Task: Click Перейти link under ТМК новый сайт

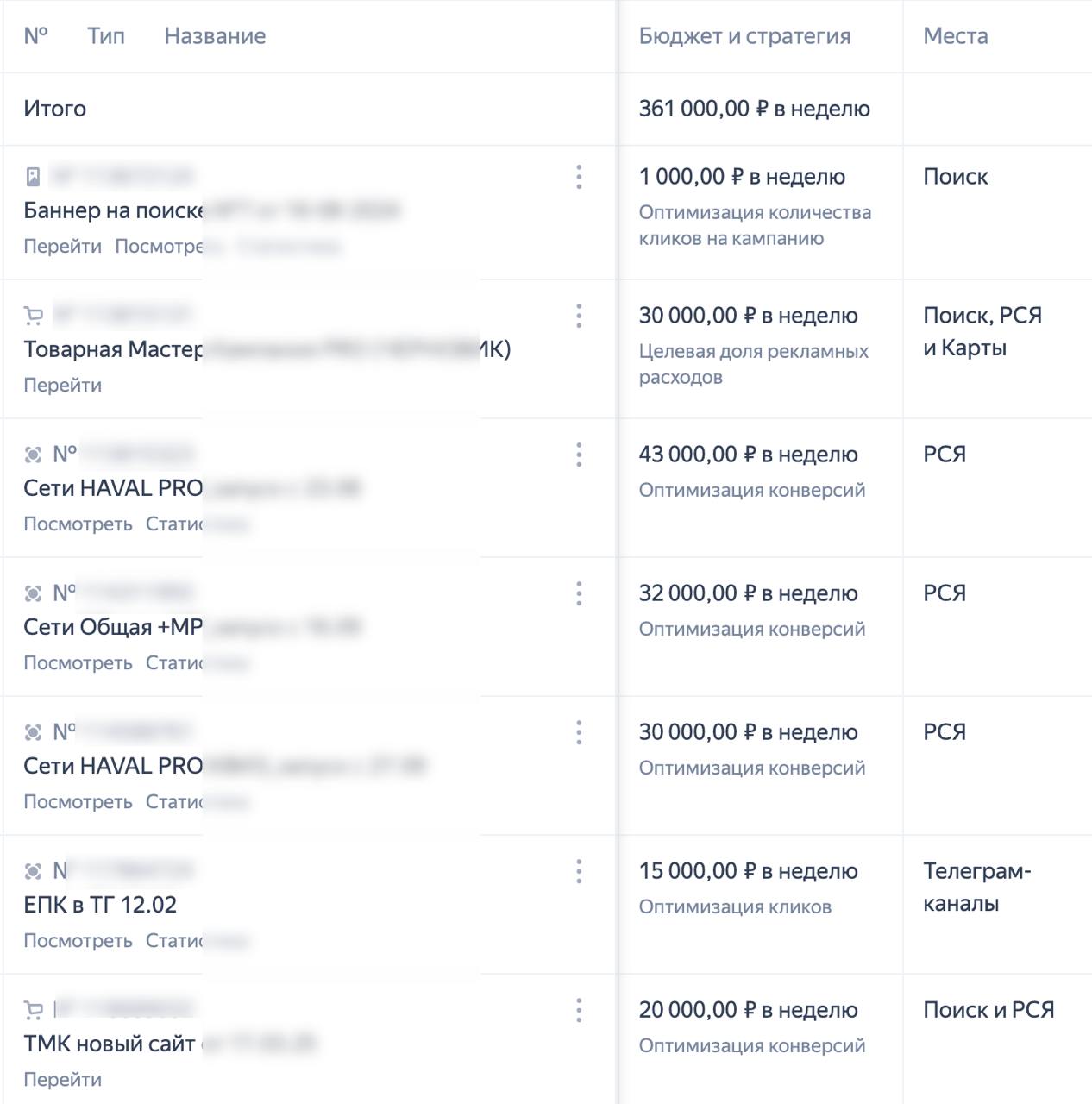Action: click(62, 1079)
